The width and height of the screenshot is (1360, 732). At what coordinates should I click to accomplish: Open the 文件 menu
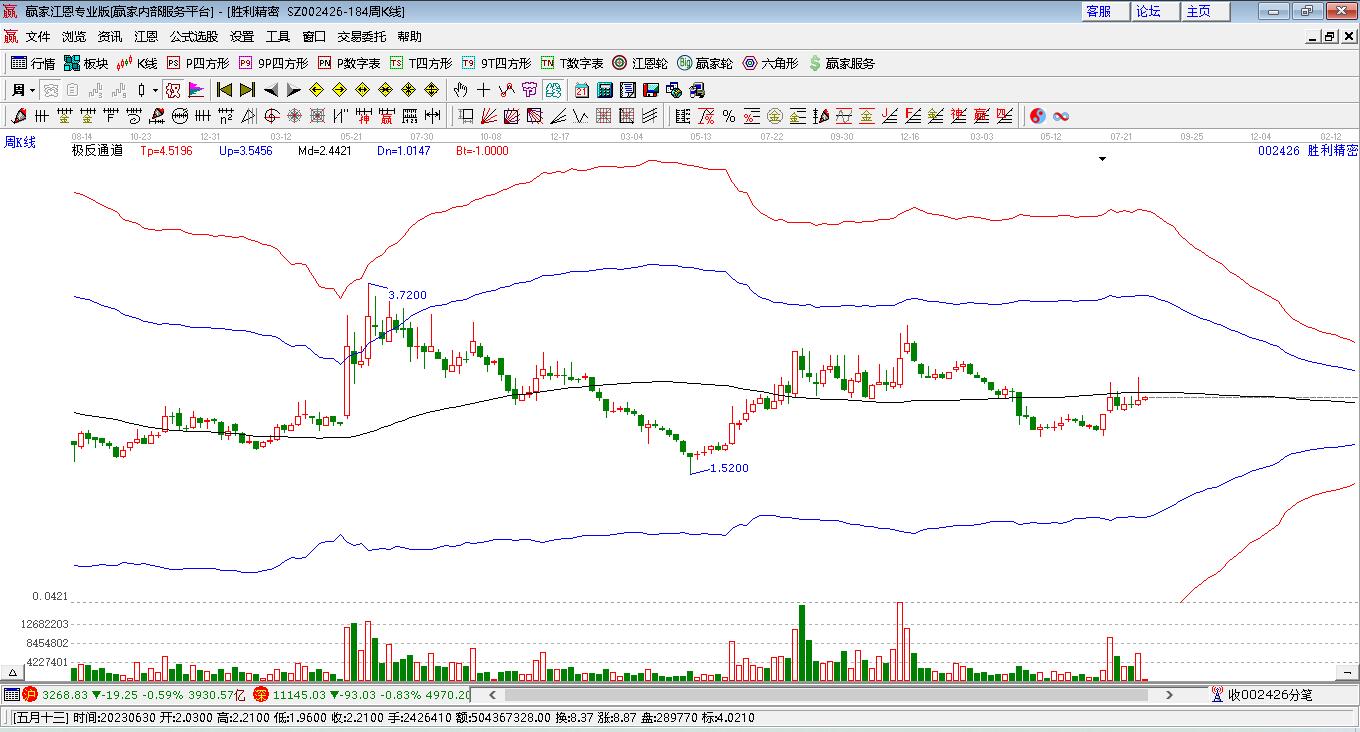(x=38, y=37)
